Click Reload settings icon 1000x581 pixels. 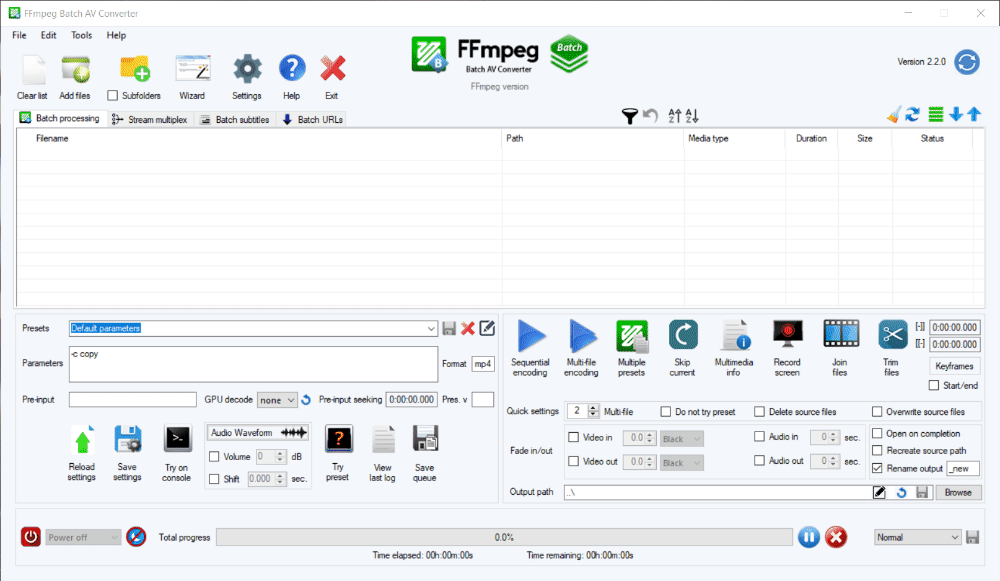pos(82,440)
